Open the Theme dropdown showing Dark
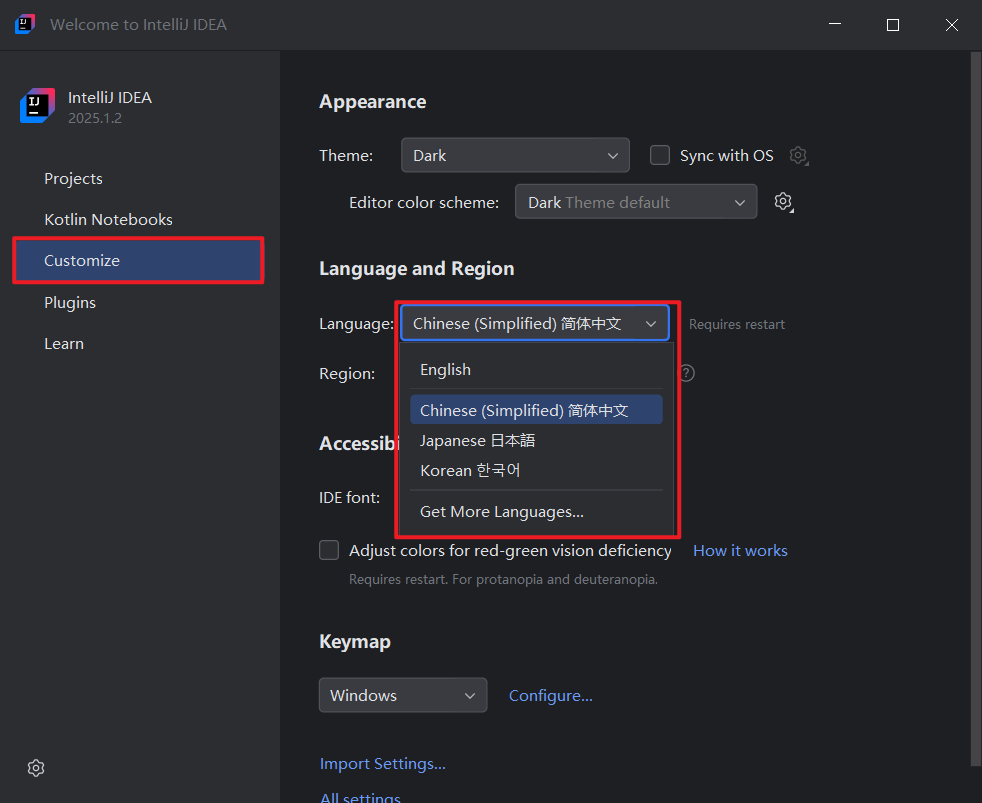The width and height of the screenshot is (982, 803). (x=515, y=155)
